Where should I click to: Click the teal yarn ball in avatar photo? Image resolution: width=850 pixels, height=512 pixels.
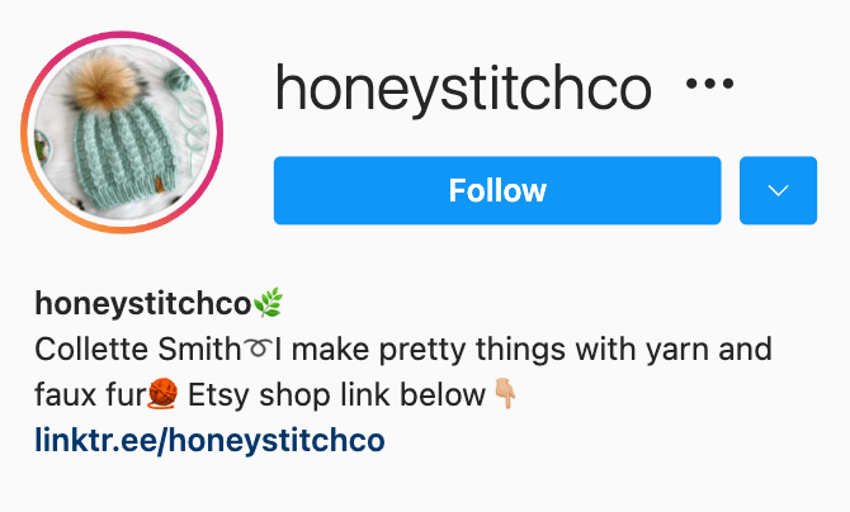(x=178, y=78)
